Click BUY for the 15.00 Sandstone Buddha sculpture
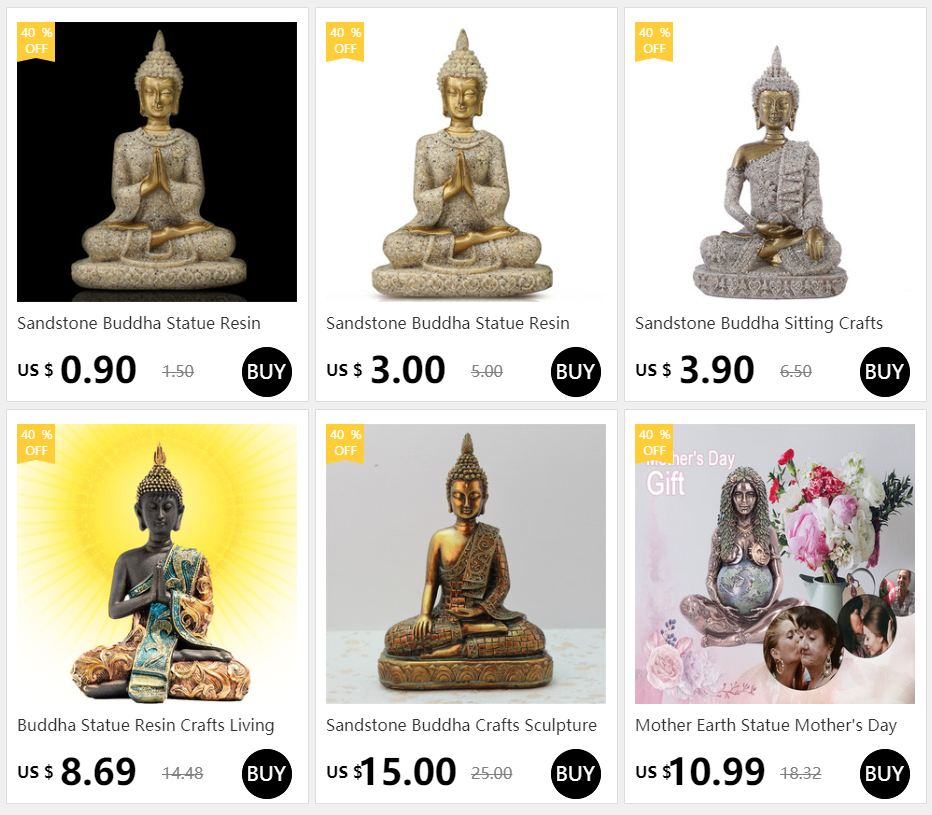This screenshot has height=815, width=932. 576,774
